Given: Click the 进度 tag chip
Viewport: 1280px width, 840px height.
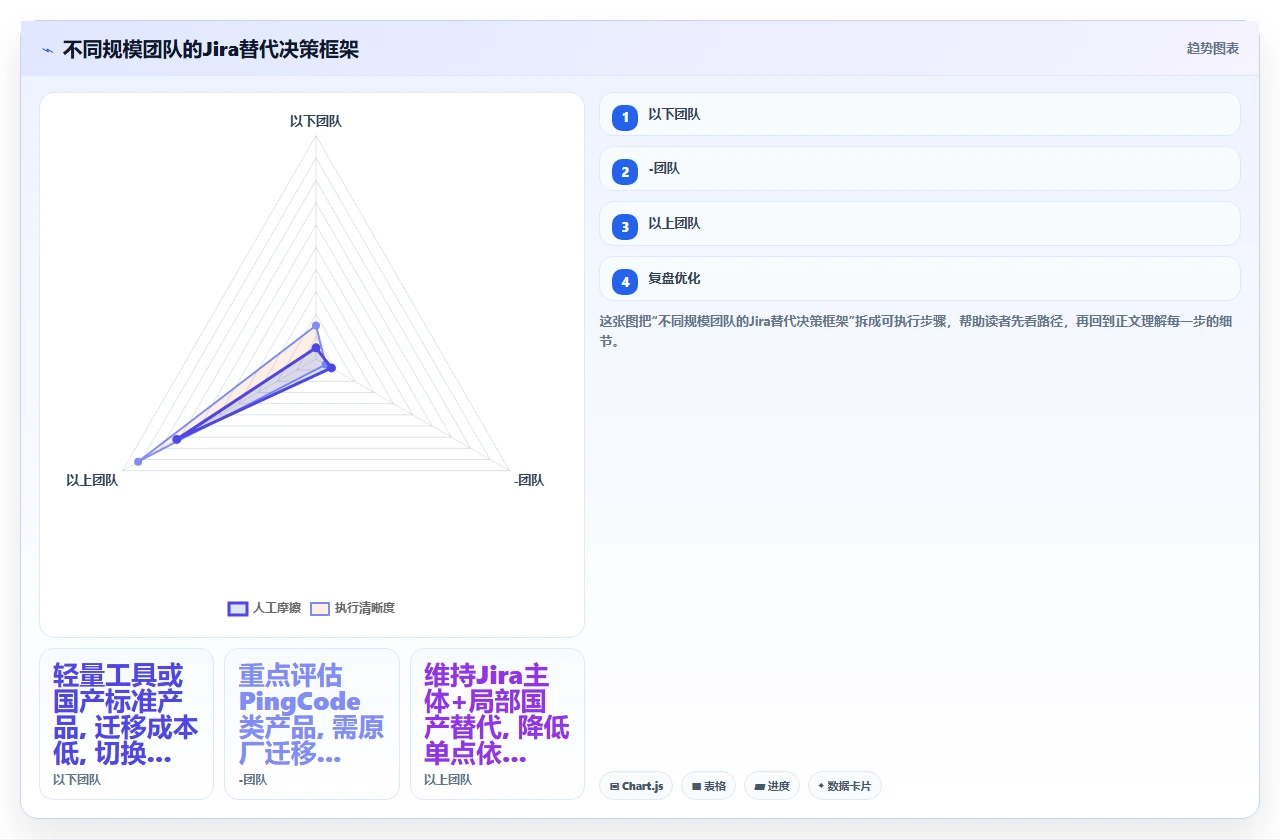Looking at the screenshot, I should 772,786.
